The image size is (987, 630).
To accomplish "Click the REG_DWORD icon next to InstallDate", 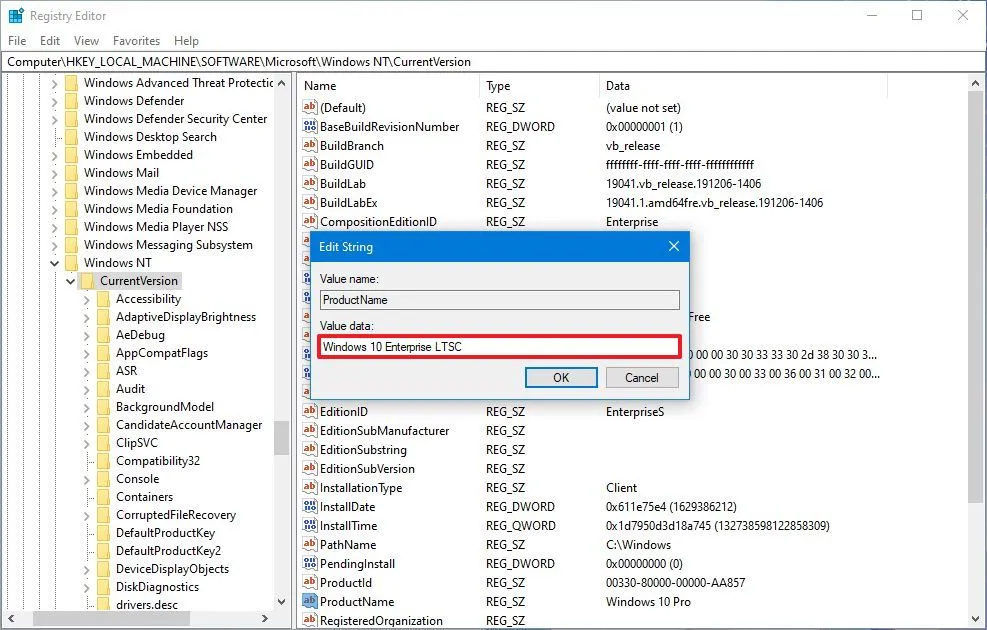I will [309, 506].
